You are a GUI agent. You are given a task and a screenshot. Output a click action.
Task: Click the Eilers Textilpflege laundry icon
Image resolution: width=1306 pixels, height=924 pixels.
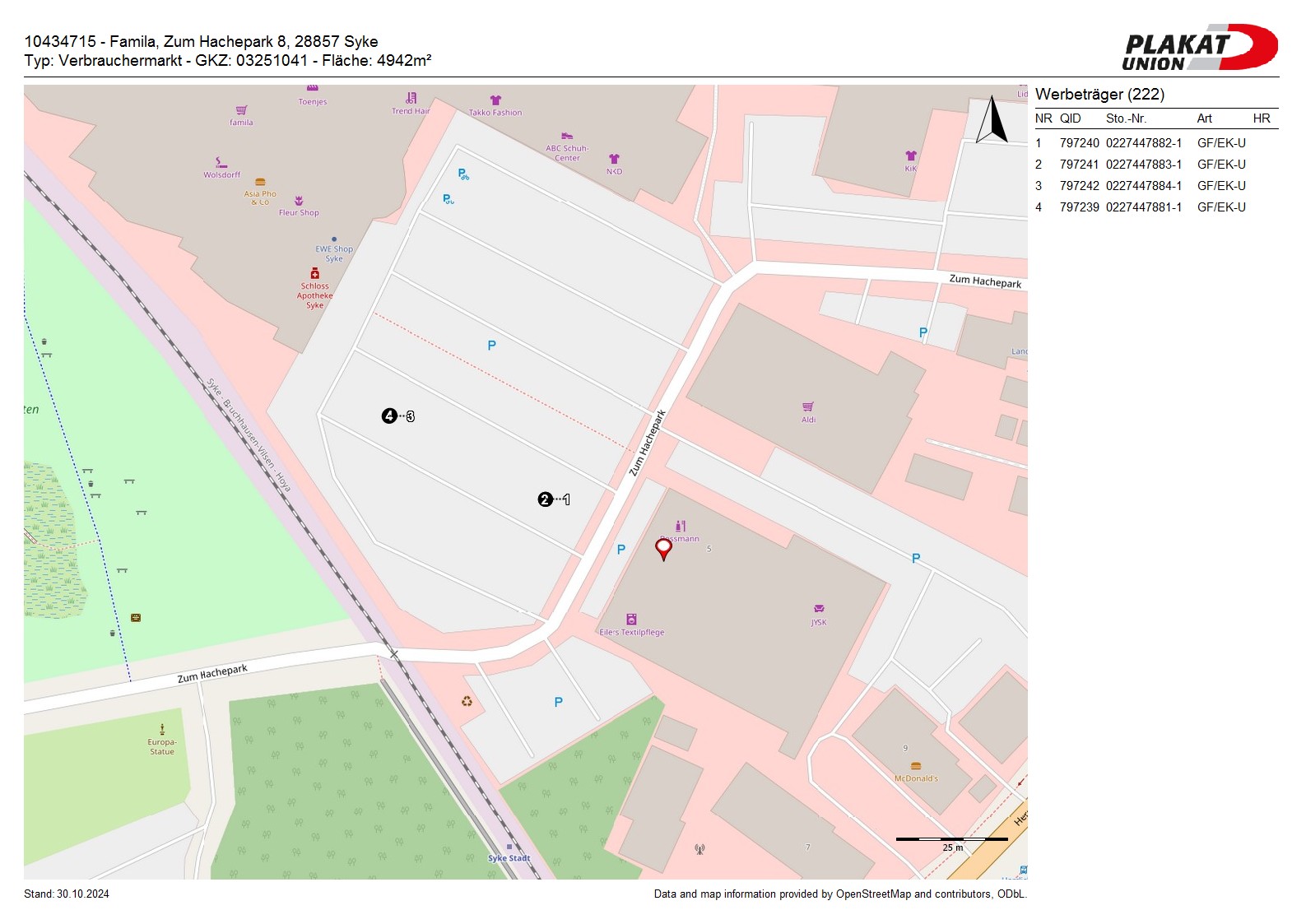(x=631, y=620)
